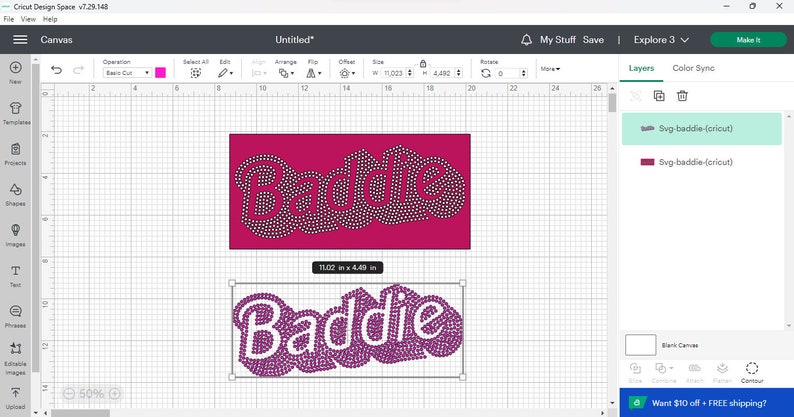Add Text to the canvas
Screen dimensions: 794x417
pyautogui.click(x=15, y=276)
